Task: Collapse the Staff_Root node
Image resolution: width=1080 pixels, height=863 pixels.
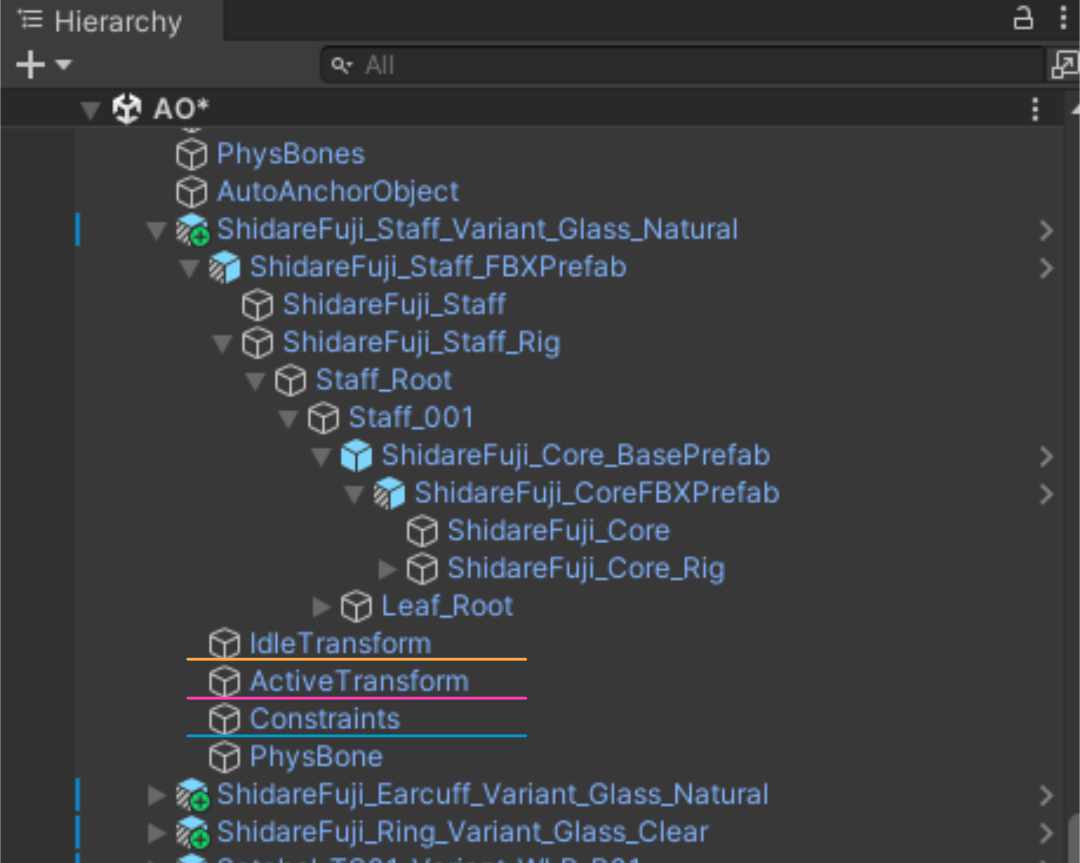Action: (256, 381)
